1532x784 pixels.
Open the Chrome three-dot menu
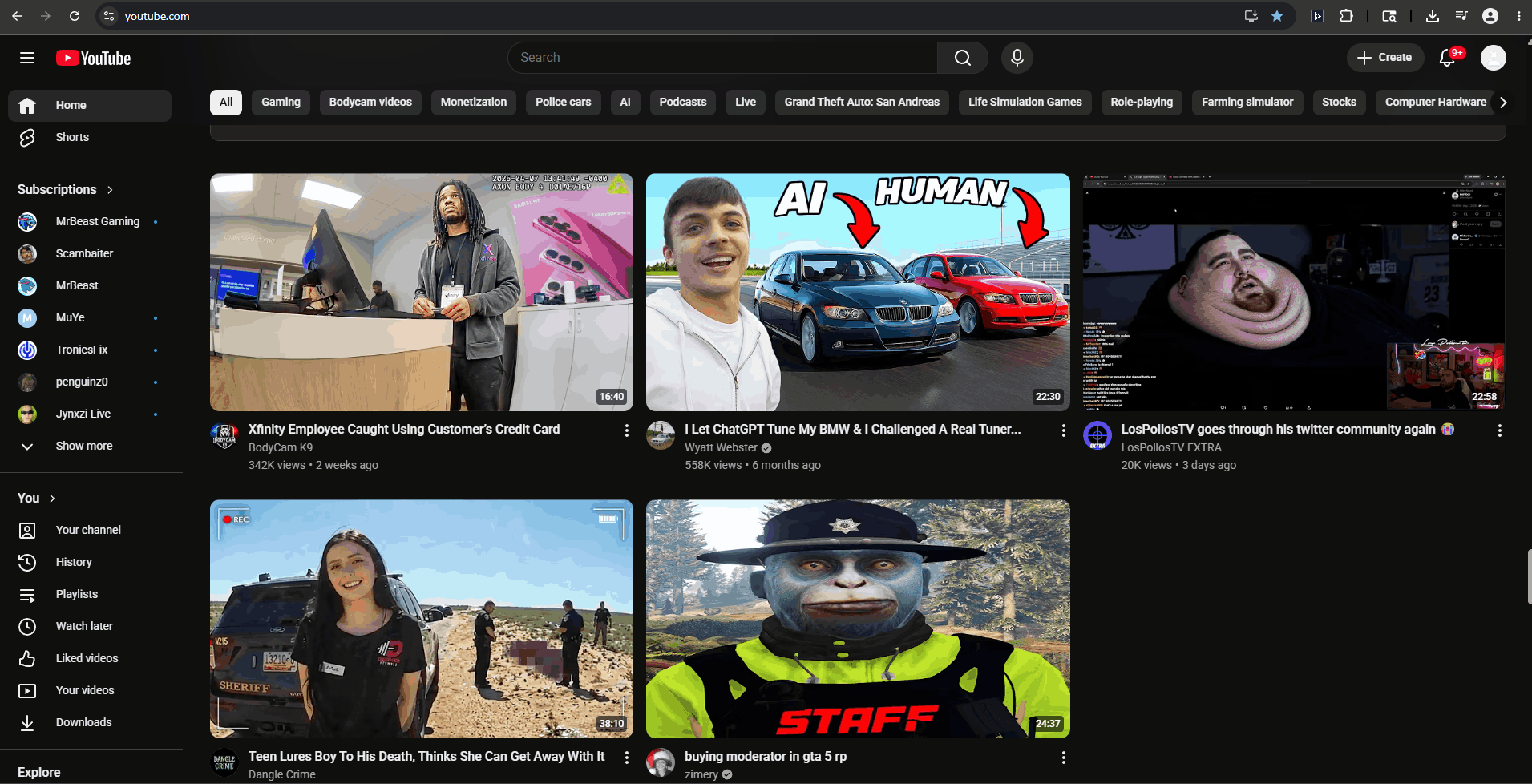pos(1519,16)
